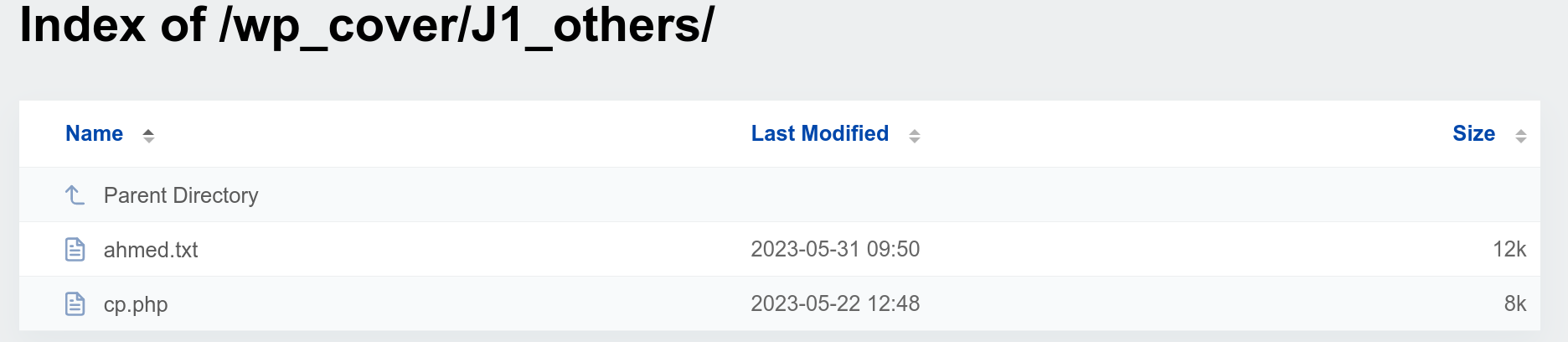The image size is (1568, 342).
Task: Click the Last Modified sort arrows icon
Action: (915, 136)
